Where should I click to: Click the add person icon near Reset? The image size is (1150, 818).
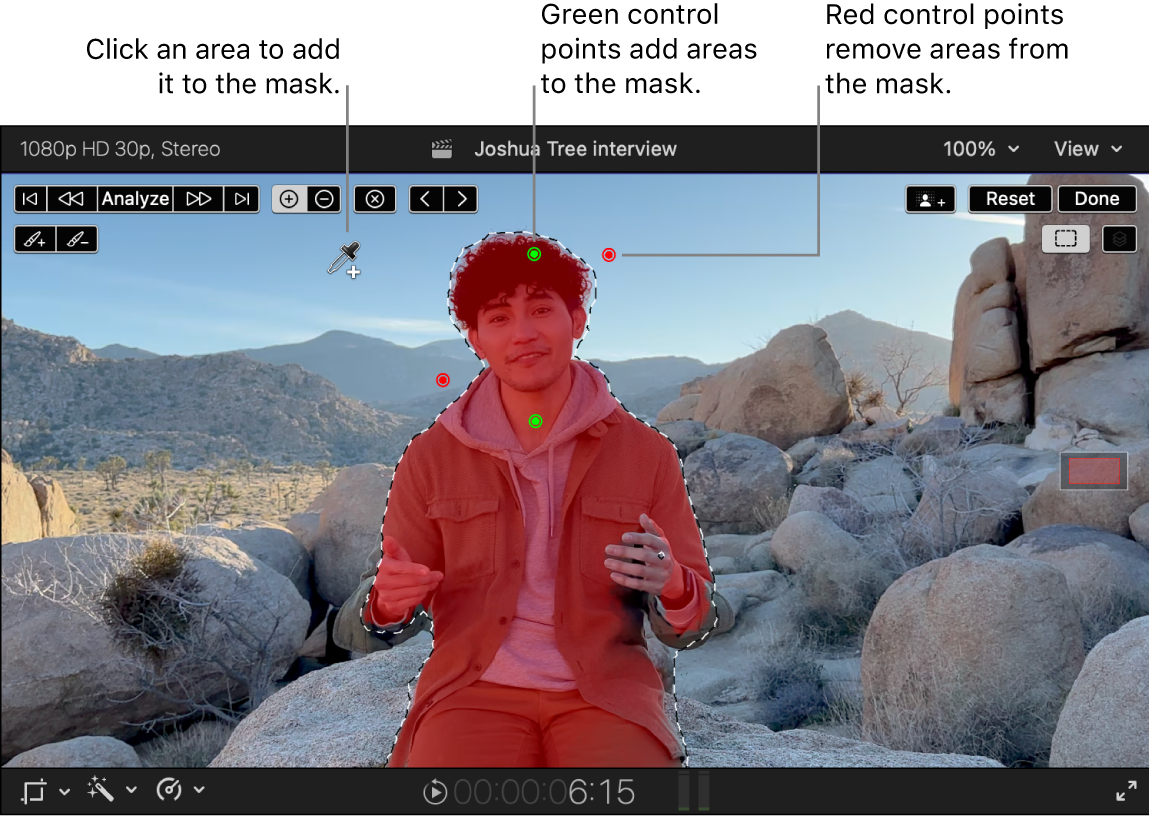(929, 198)
